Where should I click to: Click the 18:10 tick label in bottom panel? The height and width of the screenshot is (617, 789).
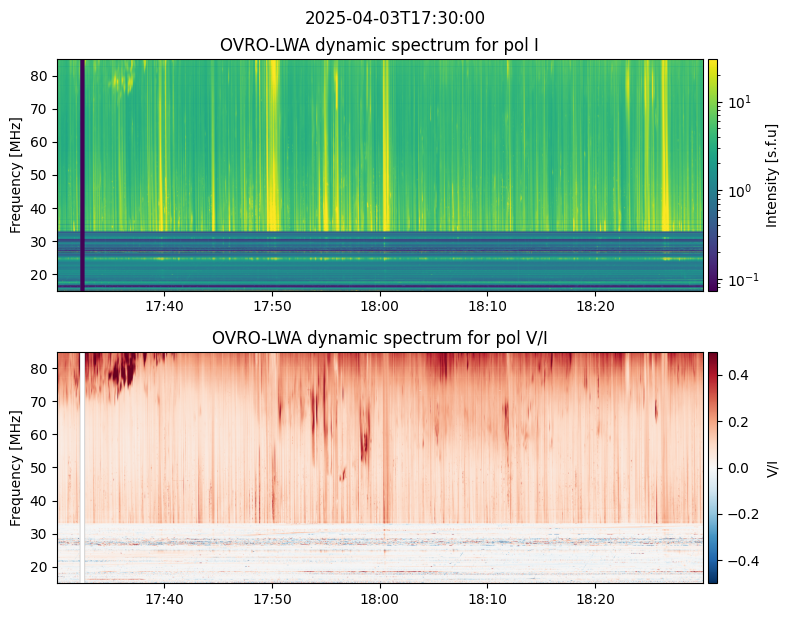(488, 599)
